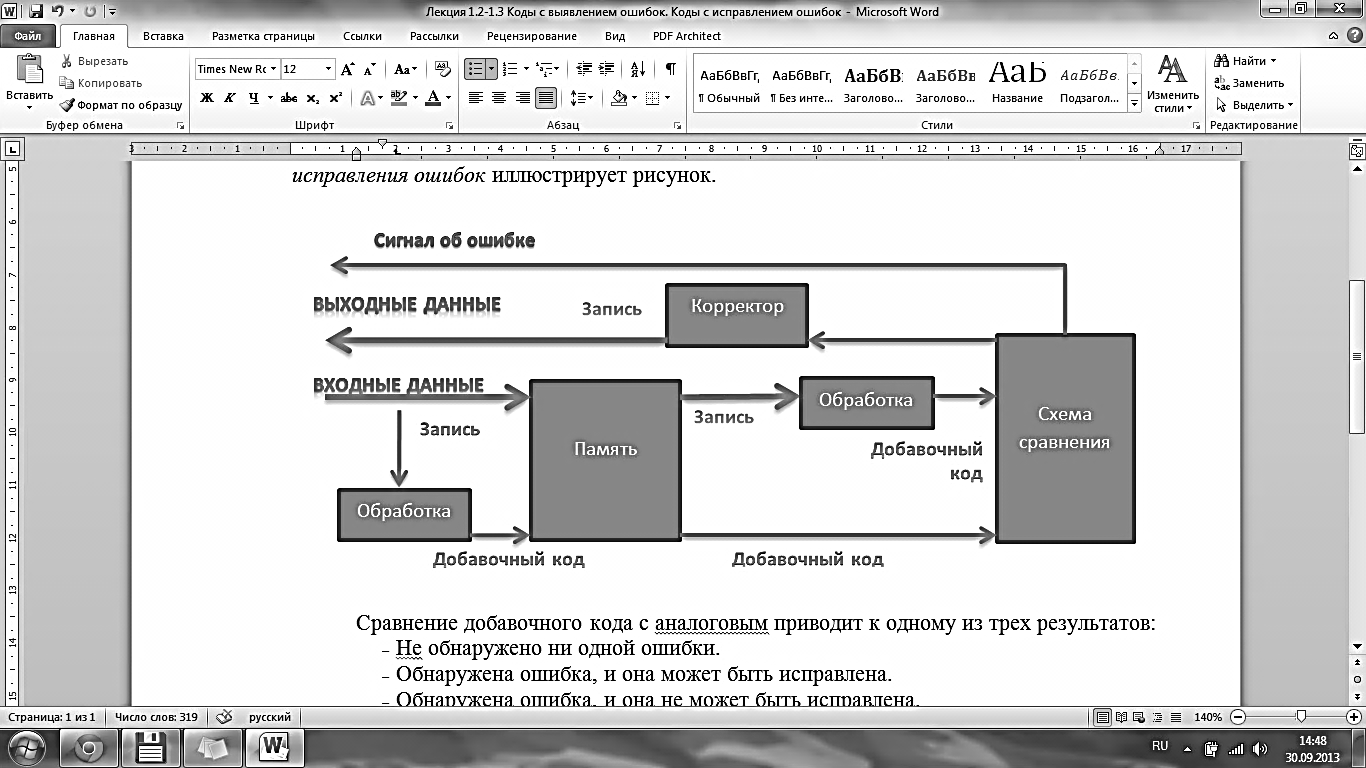Click the spelling check icon in status bar
This screenshot has height=768, width=1366.
(225, 717)
